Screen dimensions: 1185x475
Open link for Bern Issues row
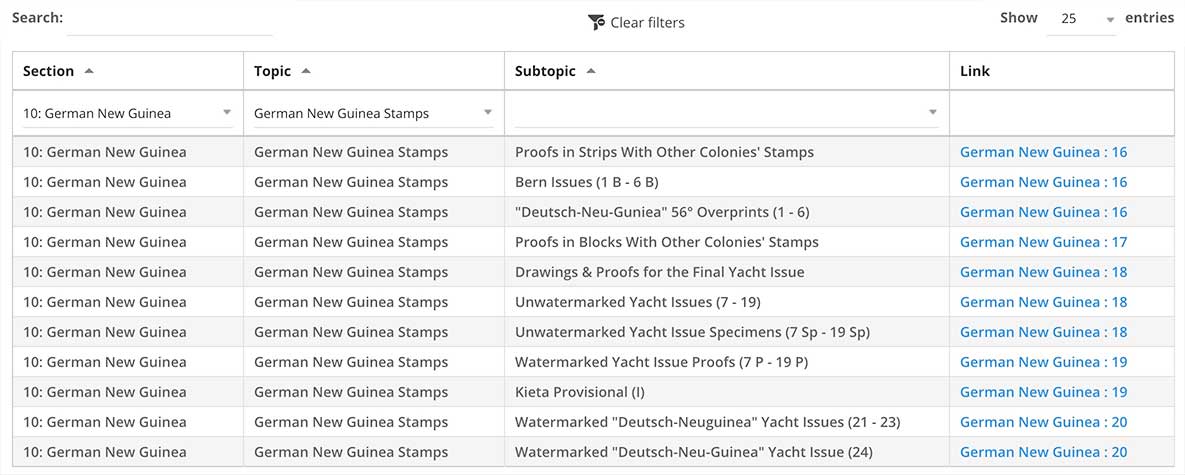coord(1043,182)
